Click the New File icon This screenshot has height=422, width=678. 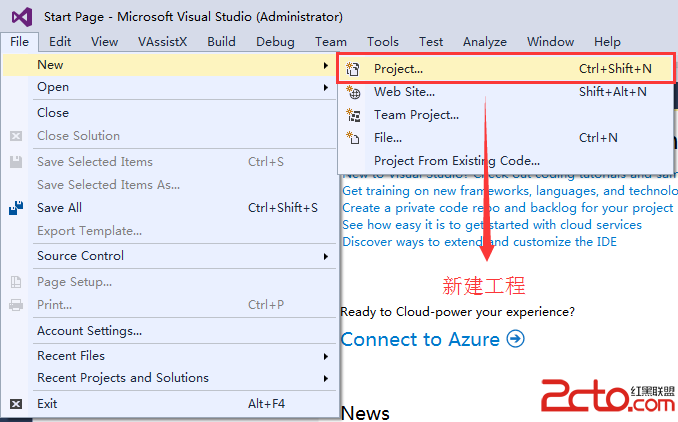(x=353, y=138)
